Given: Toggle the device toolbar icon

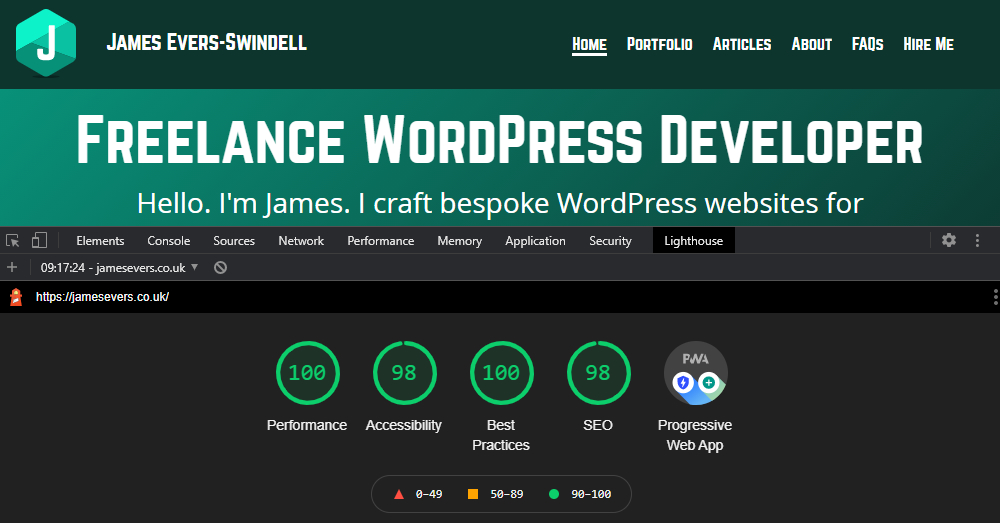Looking at the screenshot, I should click(40, 240).
